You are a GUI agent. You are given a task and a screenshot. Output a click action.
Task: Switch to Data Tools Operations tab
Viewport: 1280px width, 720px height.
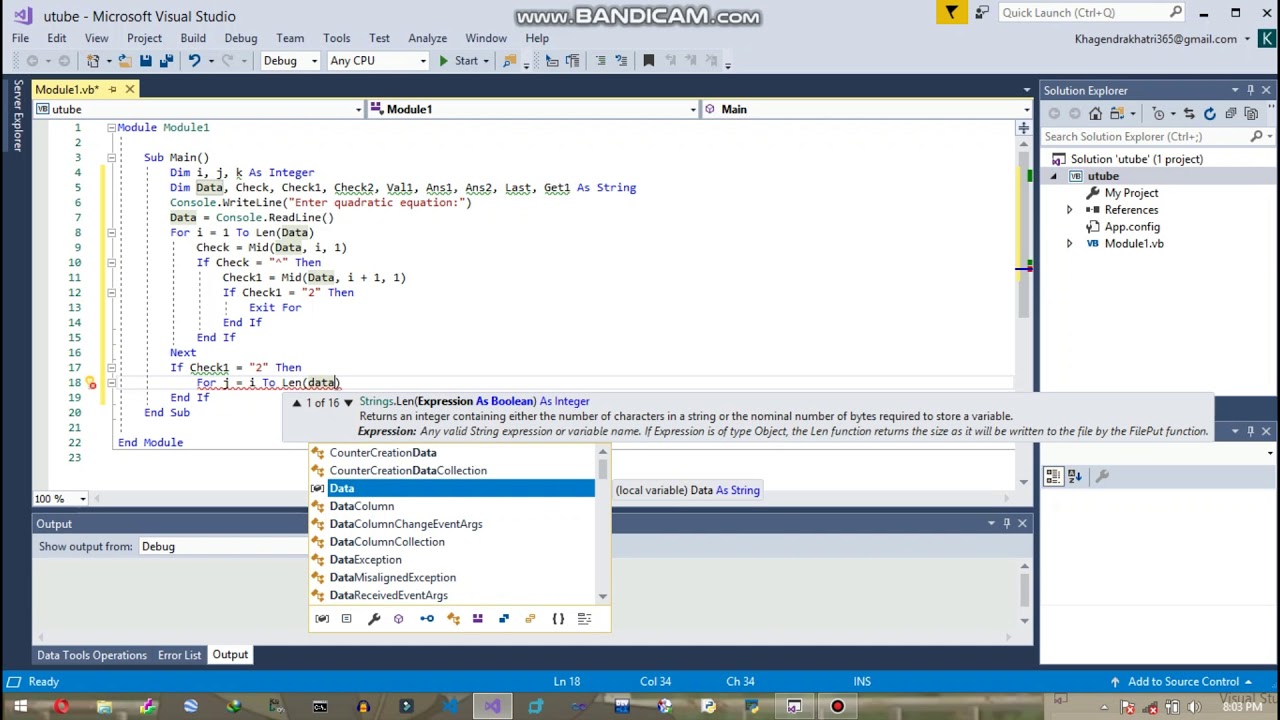point(92,655)
